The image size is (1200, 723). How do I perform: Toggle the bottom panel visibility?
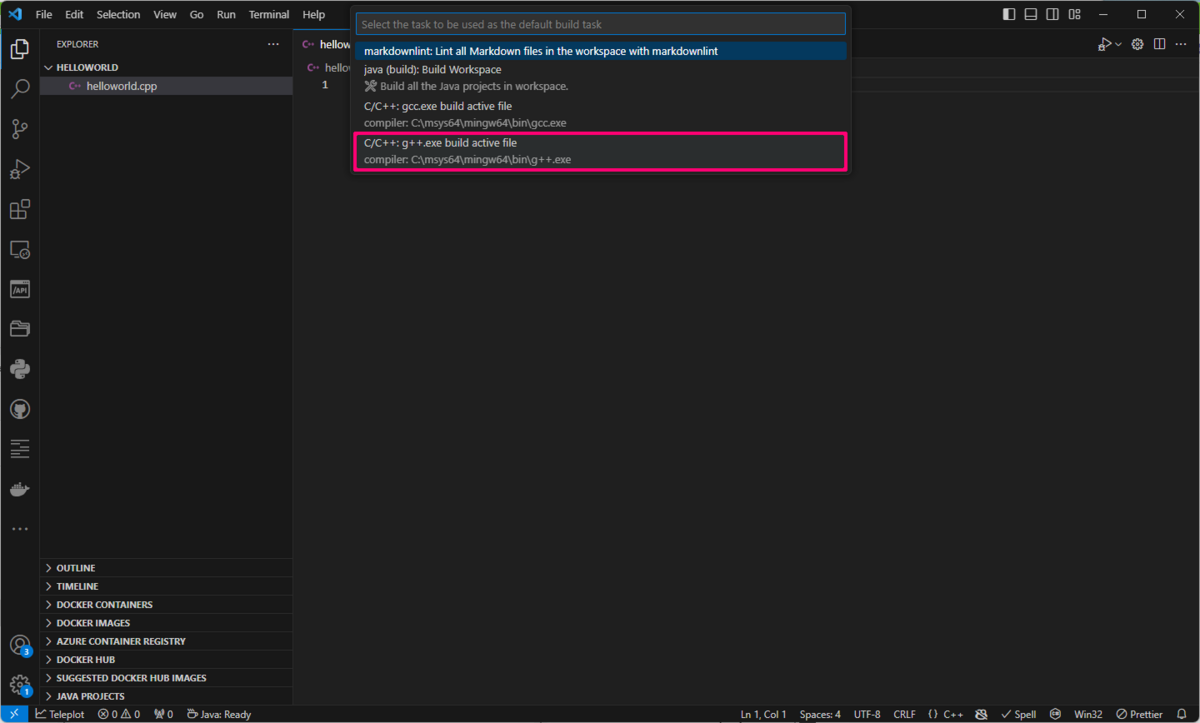1030,14
